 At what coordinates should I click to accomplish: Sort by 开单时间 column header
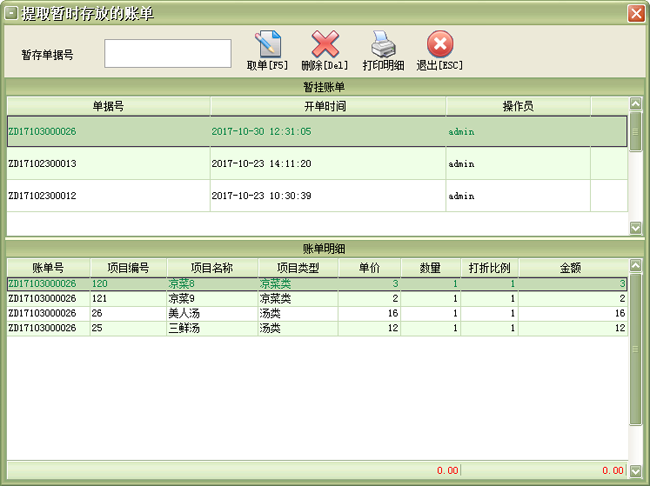(x=326, y=105)
